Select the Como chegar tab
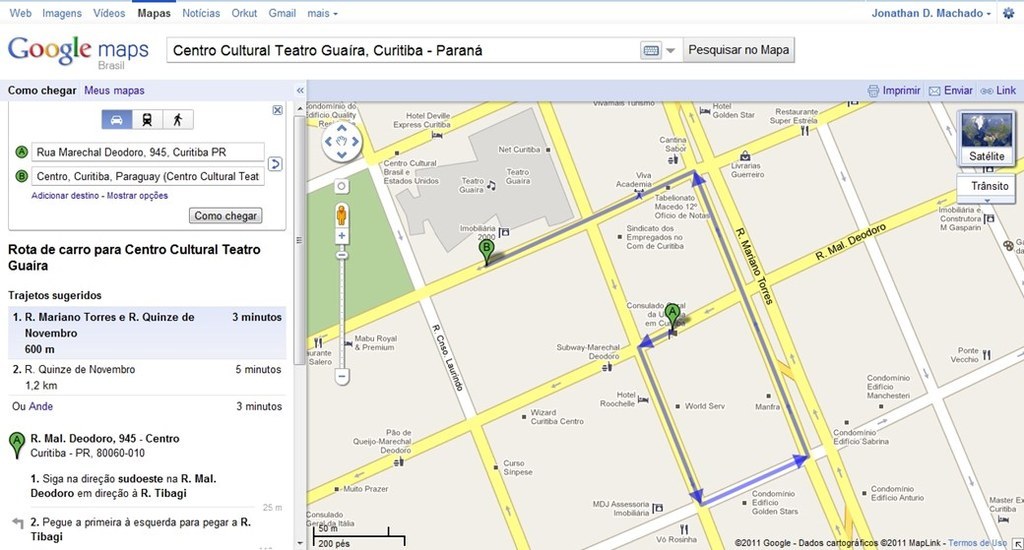 point(42,91)
